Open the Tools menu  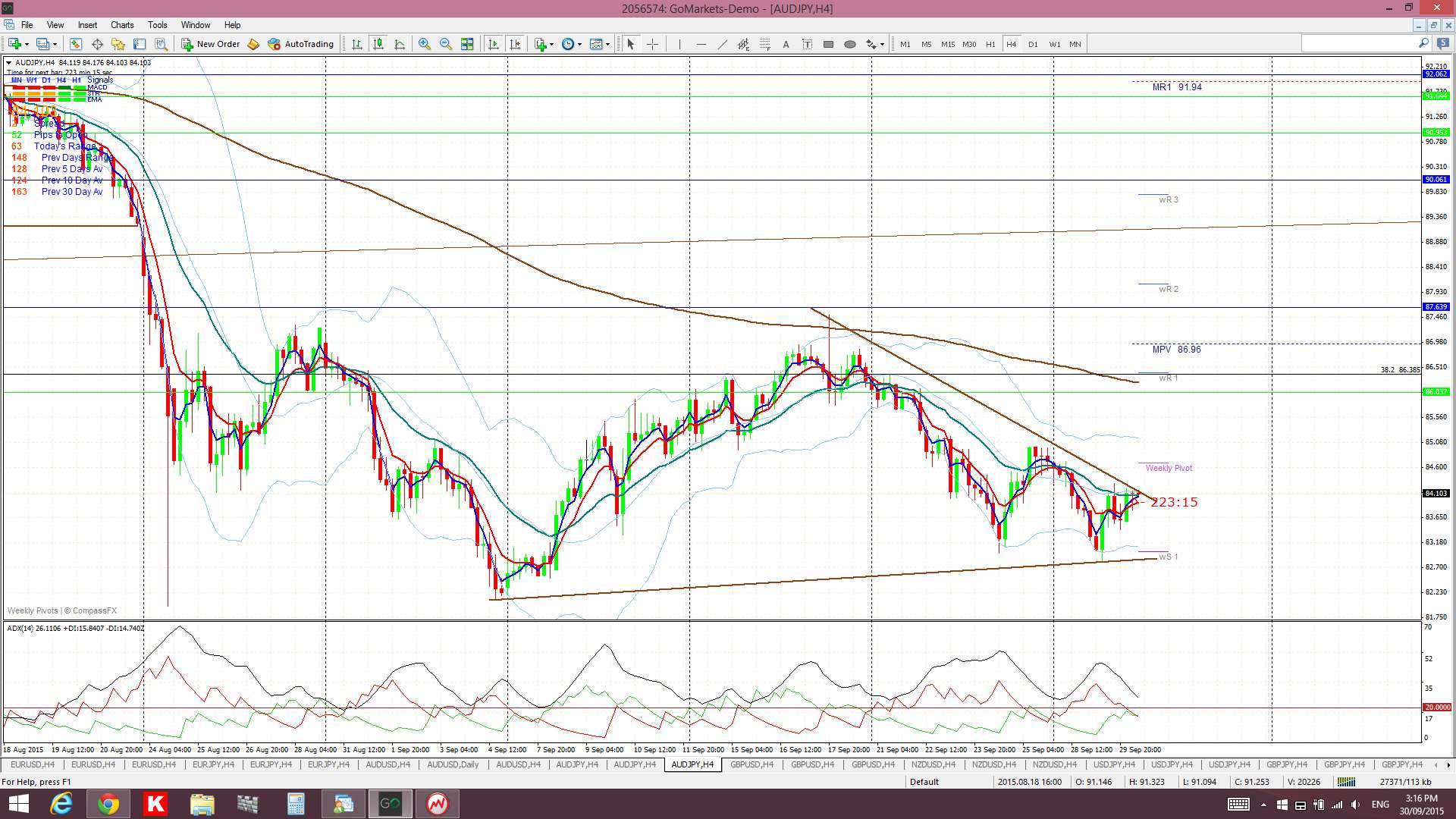click(x=158, y=25)
